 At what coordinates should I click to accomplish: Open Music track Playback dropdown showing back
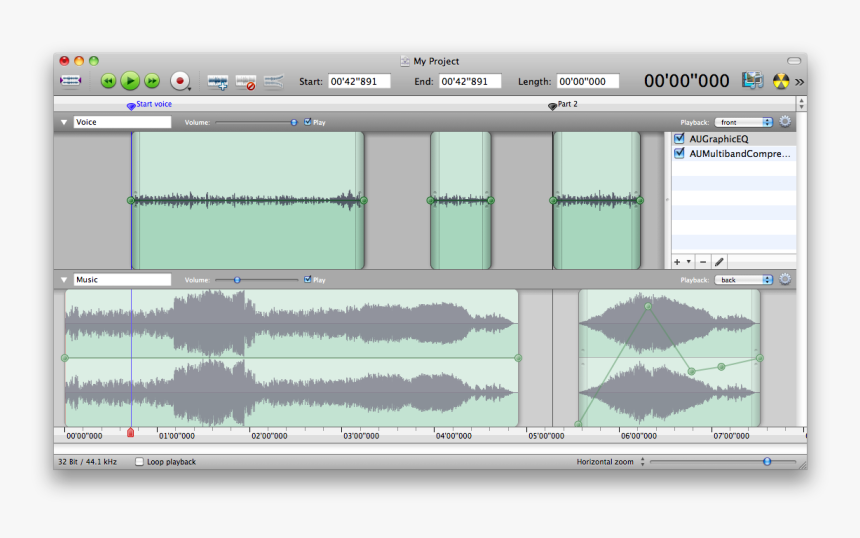tap(744, 280)
